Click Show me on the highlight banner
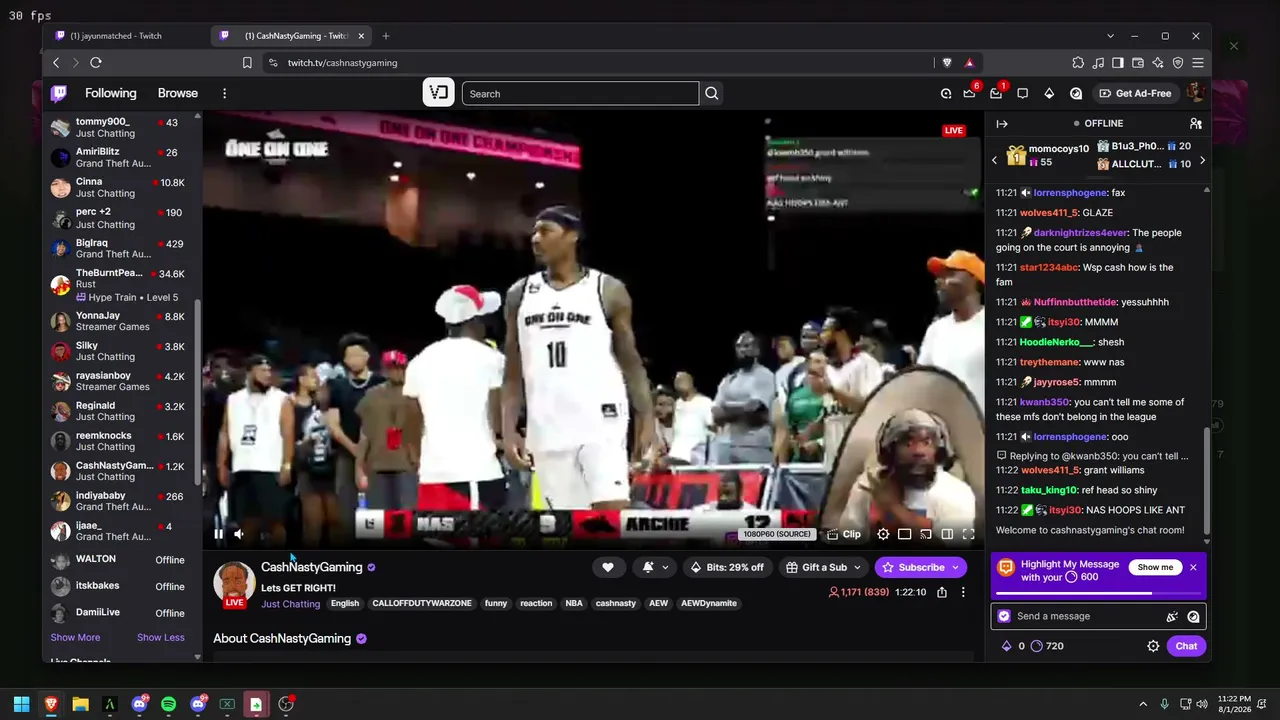The image size is (1280, 720). (1155, 567)
